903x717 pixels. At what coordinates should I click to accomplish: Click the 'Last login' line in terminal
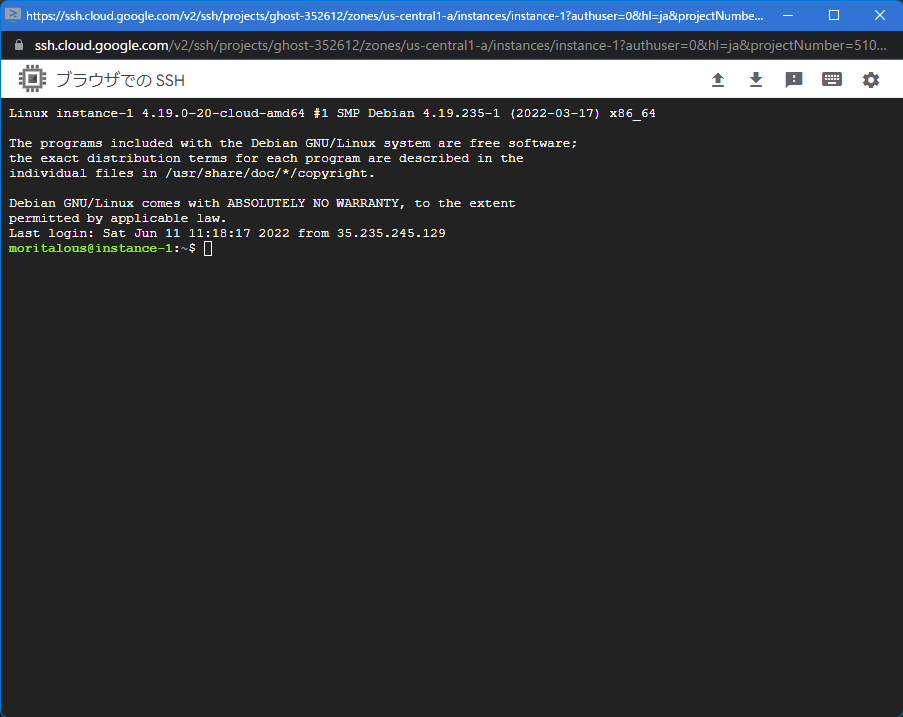click(x=227, y=233)
